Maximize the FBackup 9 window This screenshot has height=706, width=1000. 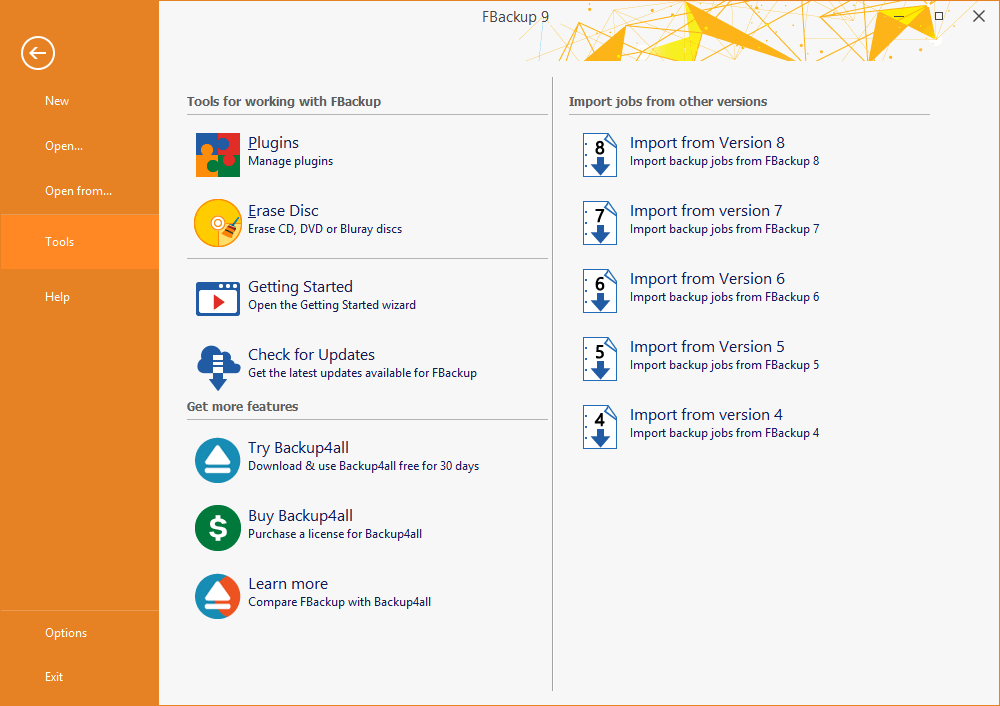[939, 16]
